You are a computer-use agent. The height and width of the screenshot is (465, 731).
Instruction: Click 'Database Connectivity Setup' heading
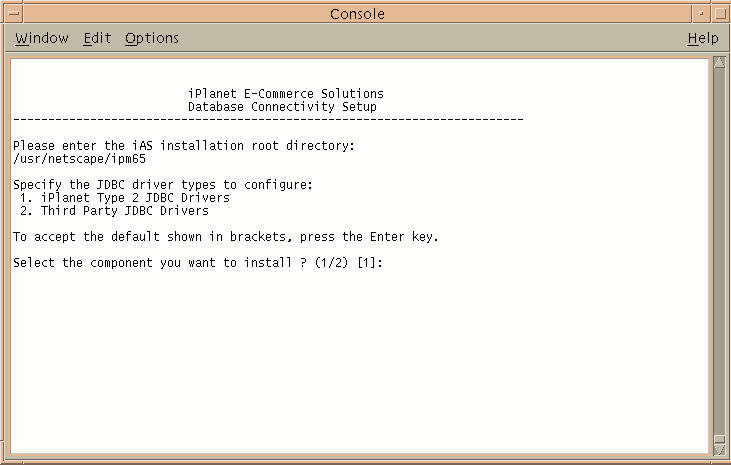282,107
